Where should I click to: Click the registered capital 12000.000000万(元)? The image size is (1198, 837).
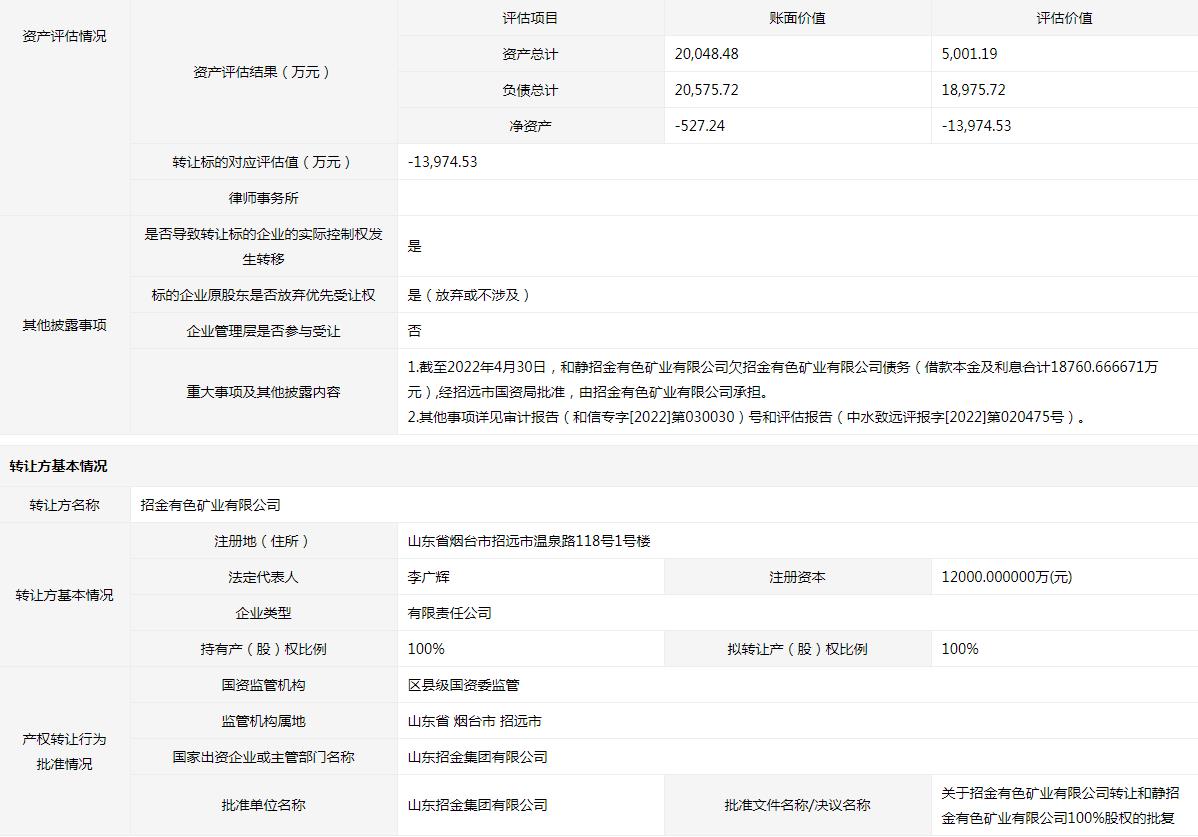click(x=1006, y=577)
